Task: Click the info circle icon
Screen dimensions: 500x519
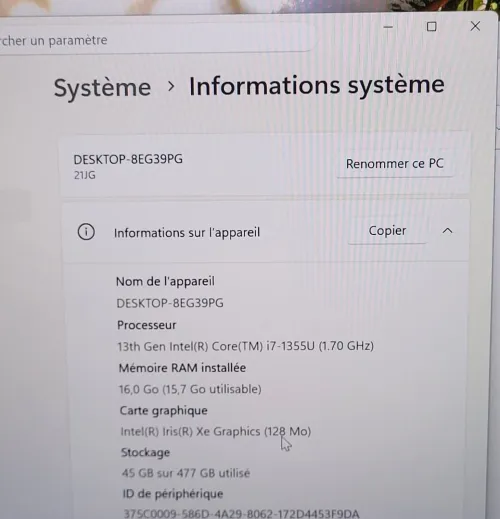Action: [x=86, y=232]
